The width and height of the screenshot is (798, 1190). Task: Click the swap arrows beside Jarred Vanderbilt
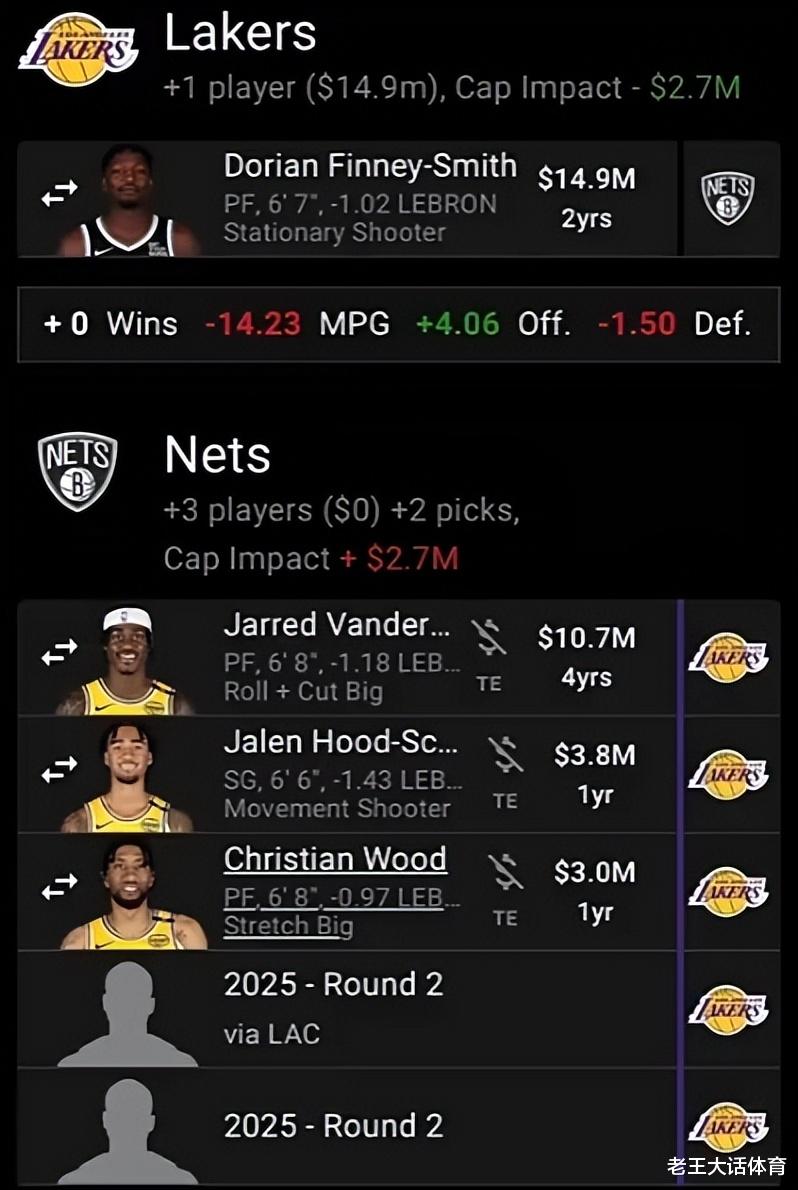click(59, 652)
